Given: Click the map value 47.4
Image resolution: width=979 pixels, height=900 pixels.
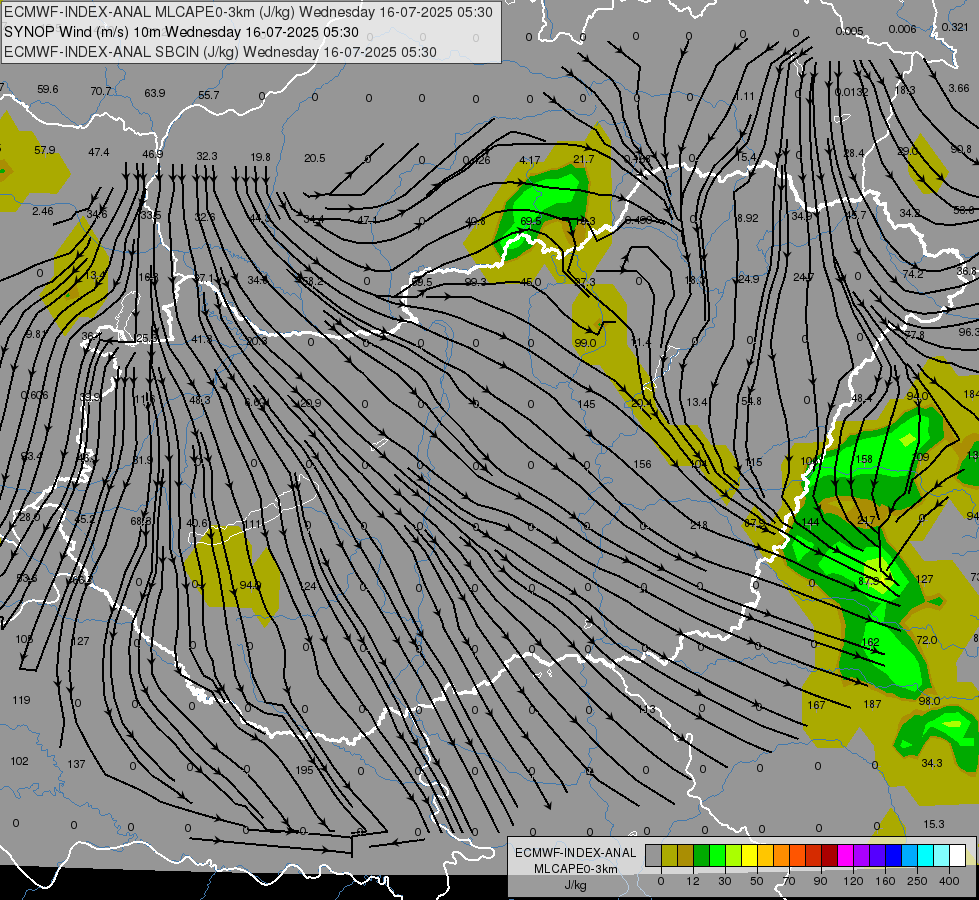Looking at the screenshot, I should click(99, 152).
